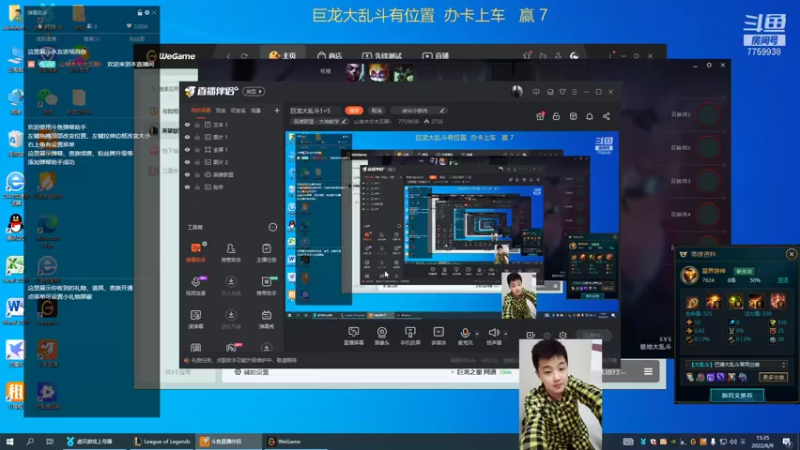Viewport: 800px width, 450px height.
Task: Open the game lobby hamburger list menu
Action: coord(648,371)
